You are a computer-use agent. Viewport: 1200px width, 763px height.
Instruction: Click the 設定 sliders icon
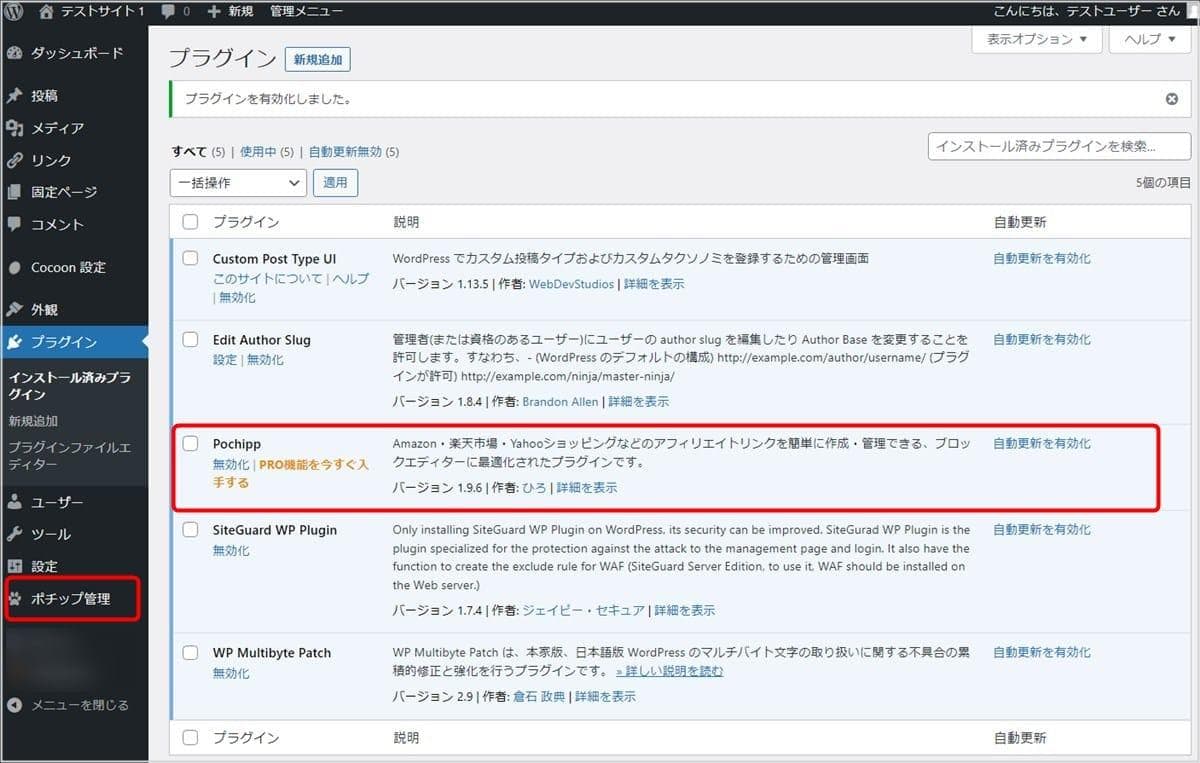(15, 566)
